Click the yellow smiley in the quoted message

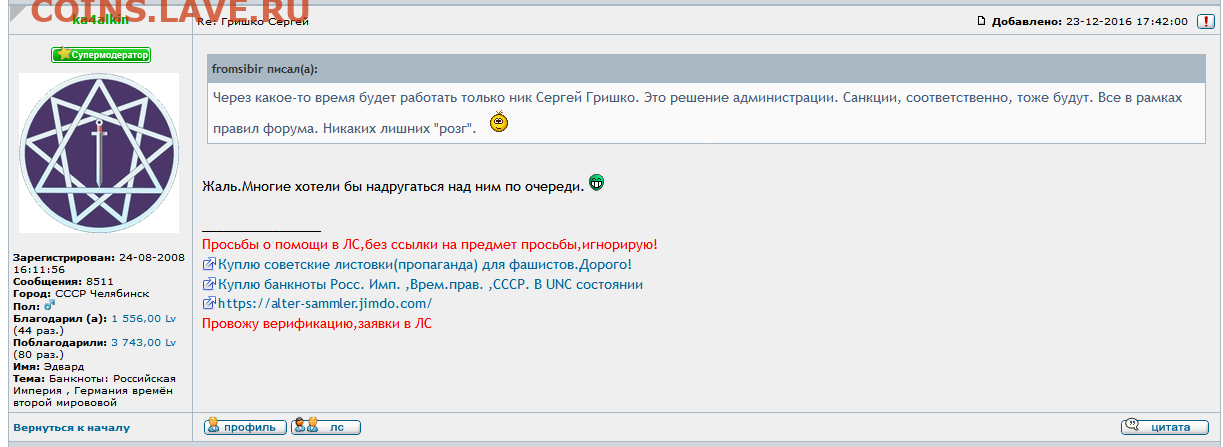tap(500, 124)
